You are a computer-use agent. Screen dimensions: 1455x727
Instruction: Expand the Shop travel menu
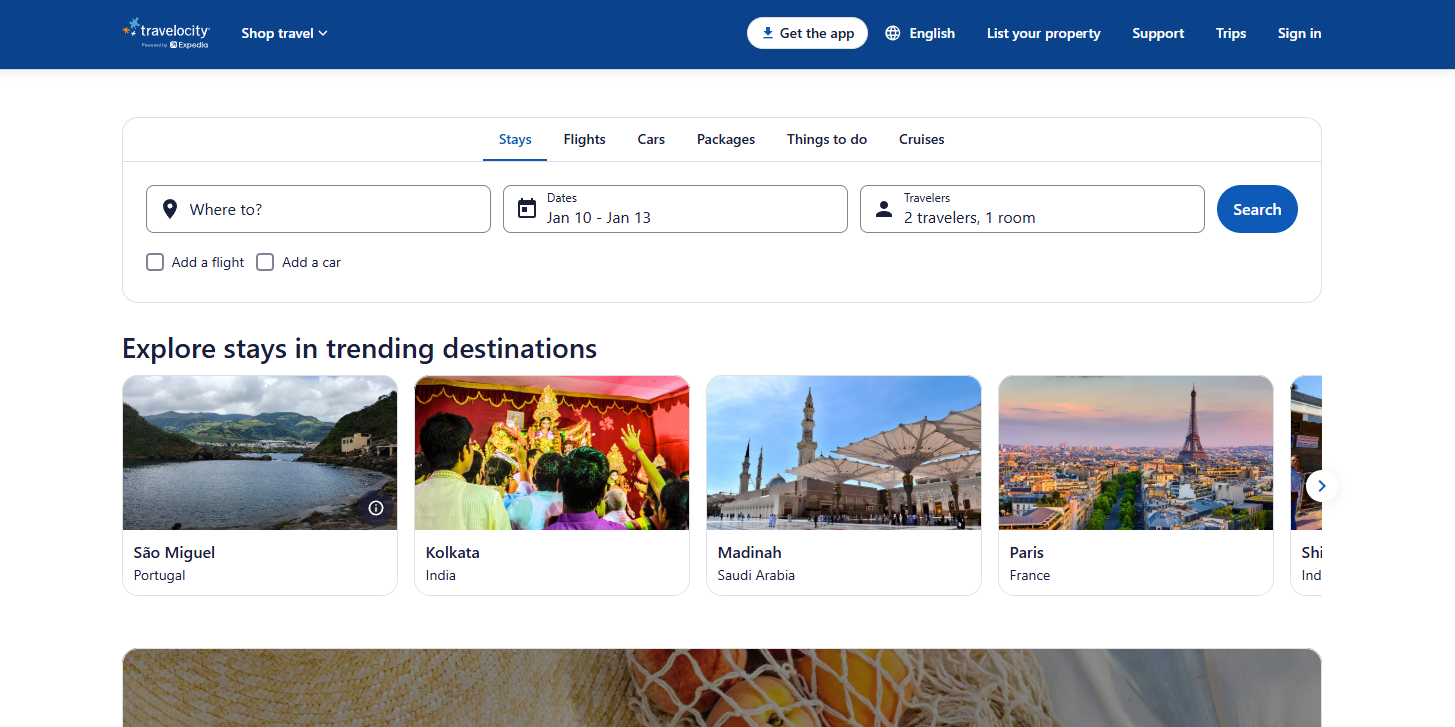pyautogui.click(x=284, y=33)
